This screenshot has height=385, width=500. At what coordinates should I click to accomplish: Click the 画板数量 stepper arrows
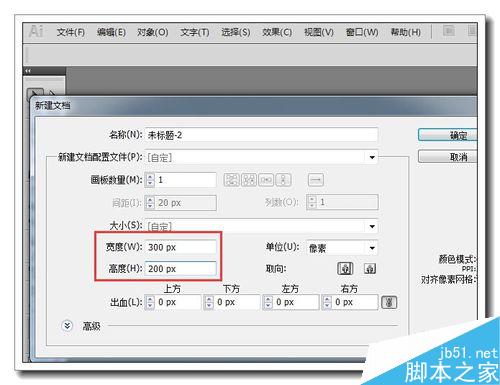(x=150, y=180)
